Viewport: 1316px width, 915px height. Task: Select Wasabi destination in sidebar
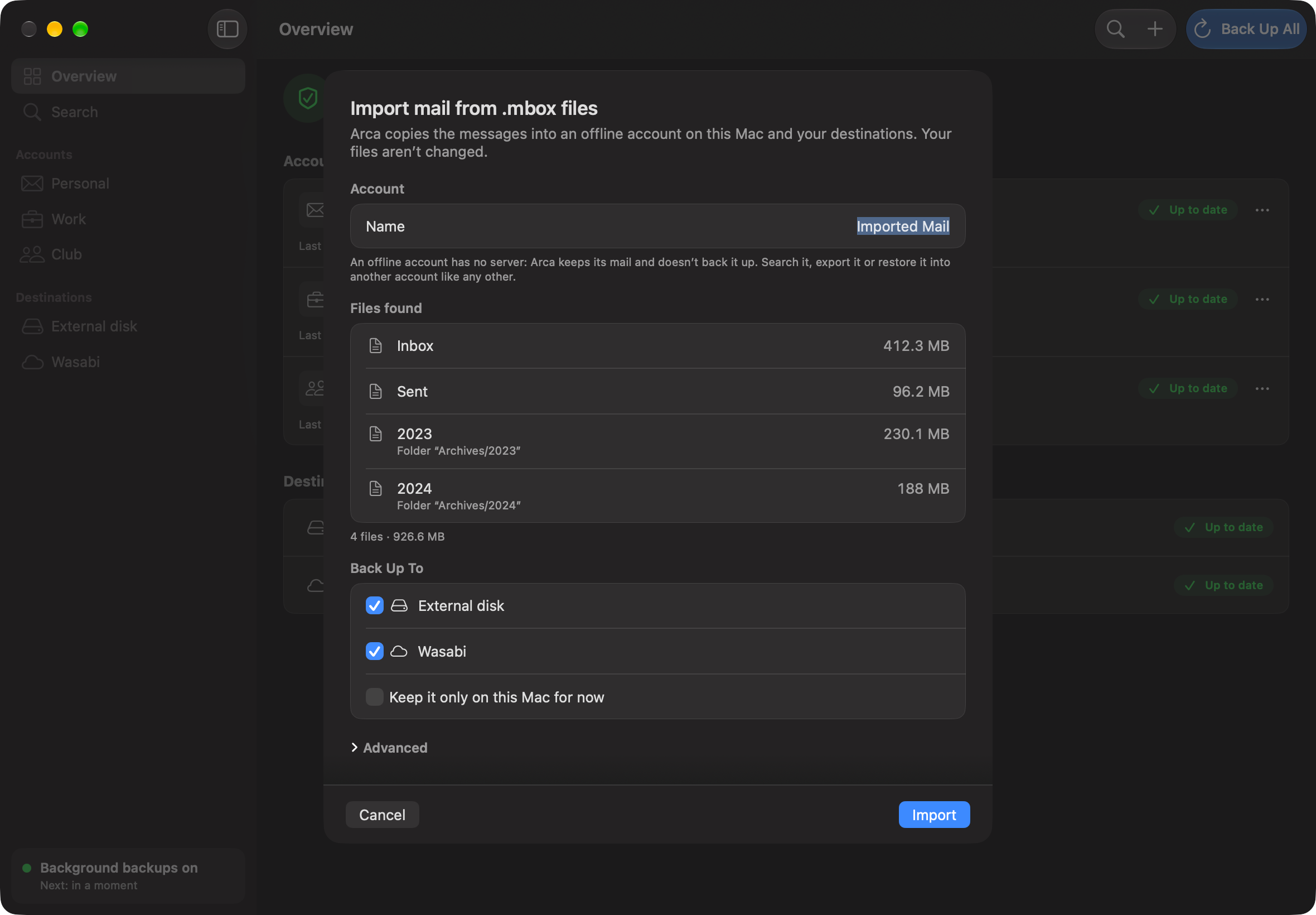point(128,362)
